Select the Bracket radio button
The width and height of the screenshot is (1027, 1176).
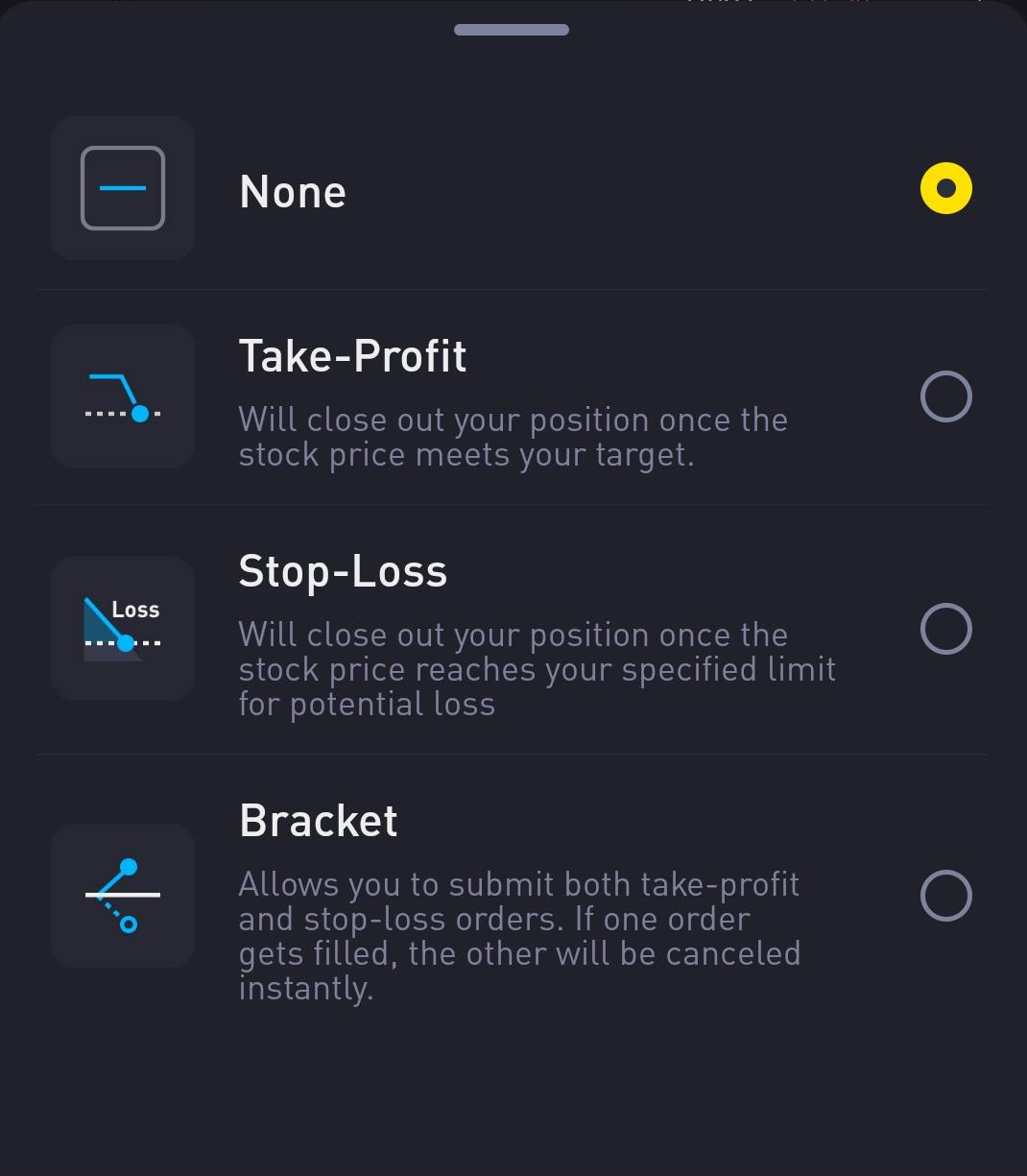pos(946,896)
